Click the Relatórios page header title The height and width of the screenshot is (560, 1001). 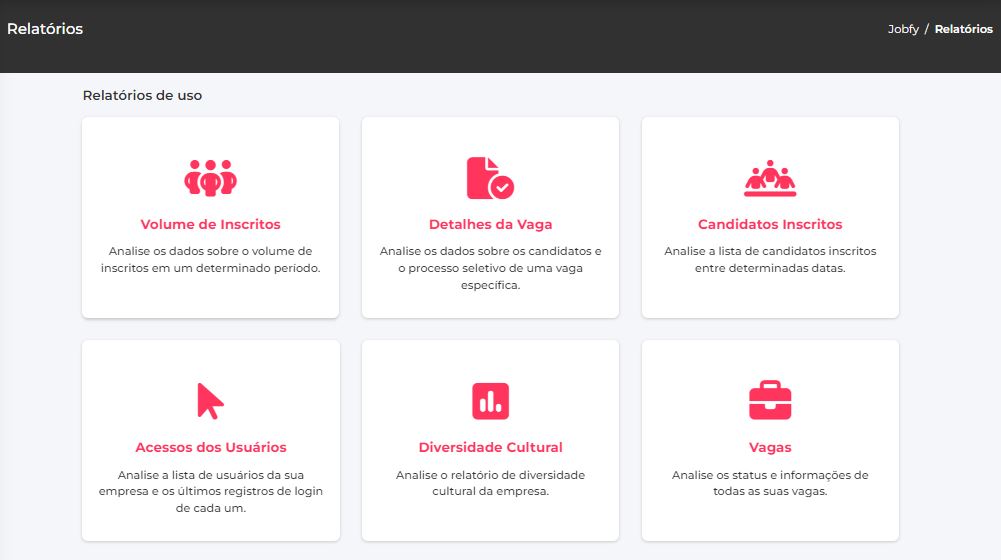pyautogui.click(x=45, y=29)
